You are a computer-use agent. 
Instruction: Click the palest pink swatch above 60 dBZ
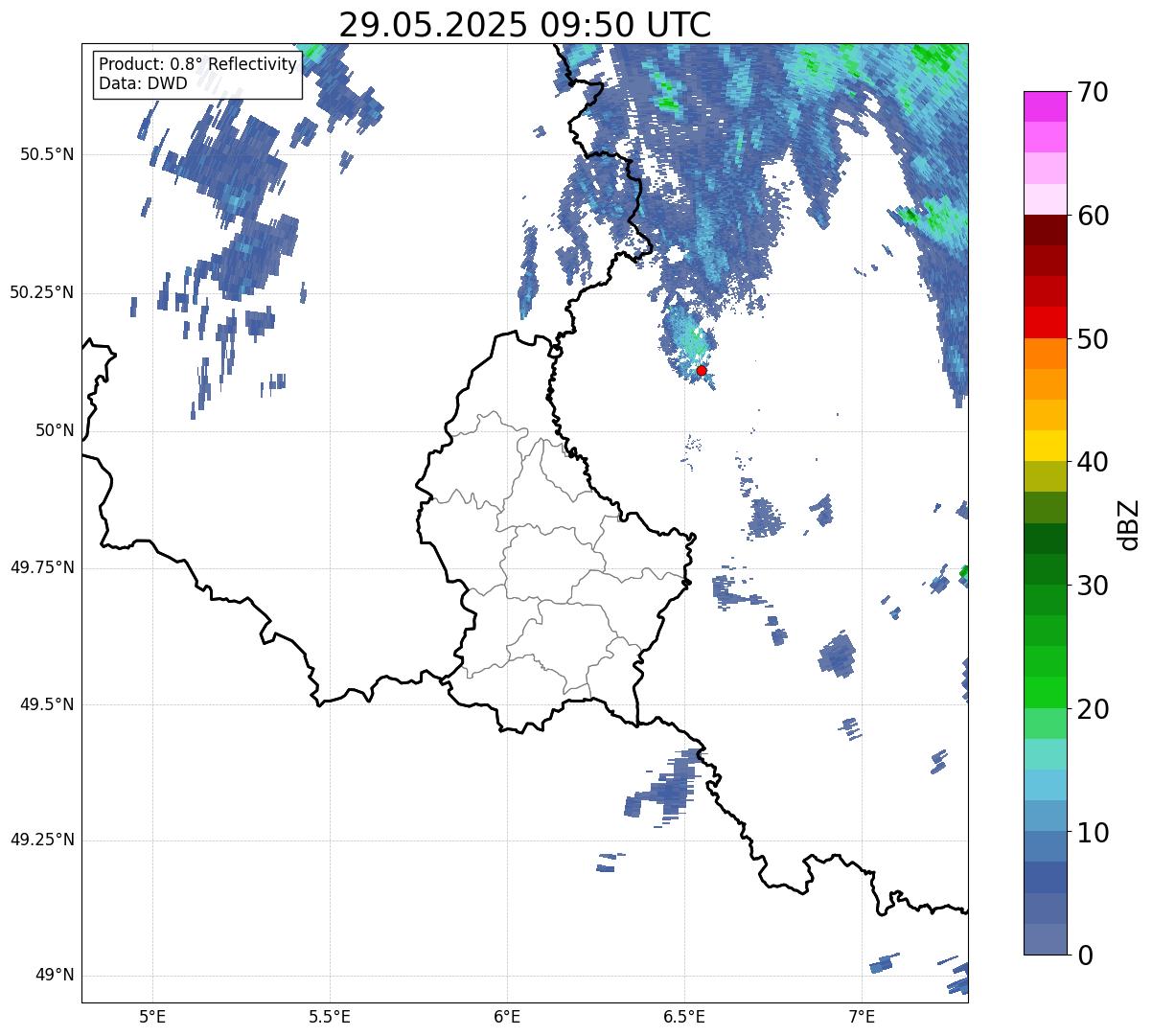click(1045, 199)
